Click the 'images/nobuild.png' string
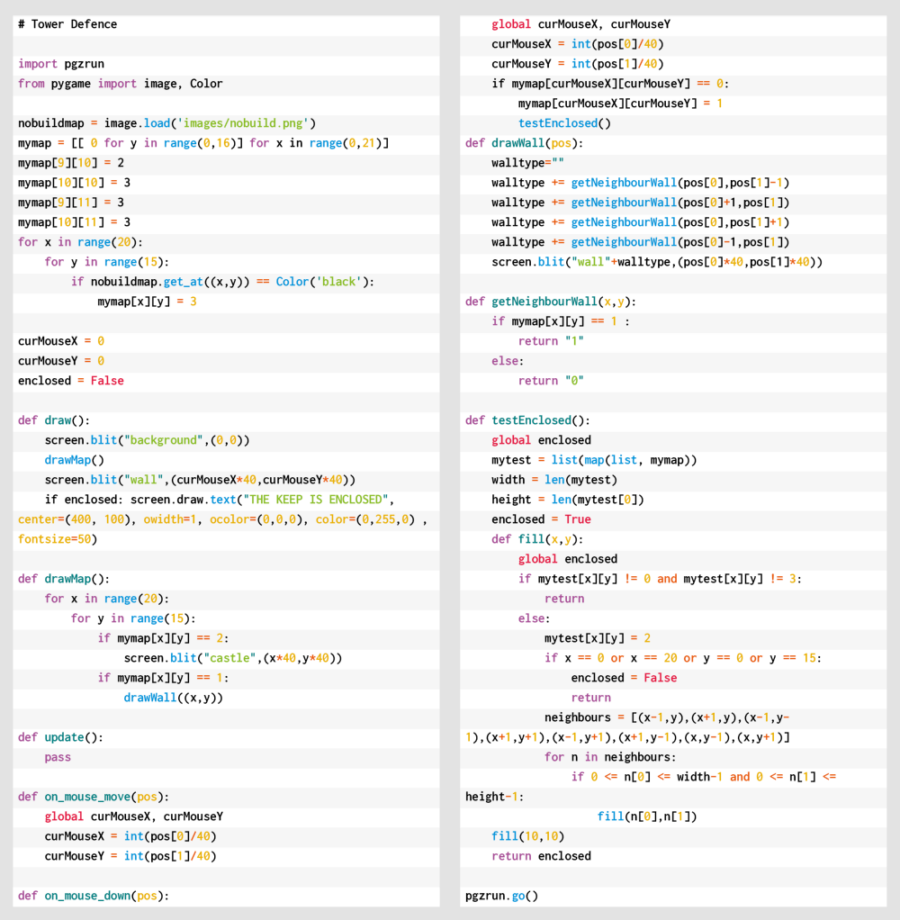Screen dimensions: 900x920 [244, 124]
